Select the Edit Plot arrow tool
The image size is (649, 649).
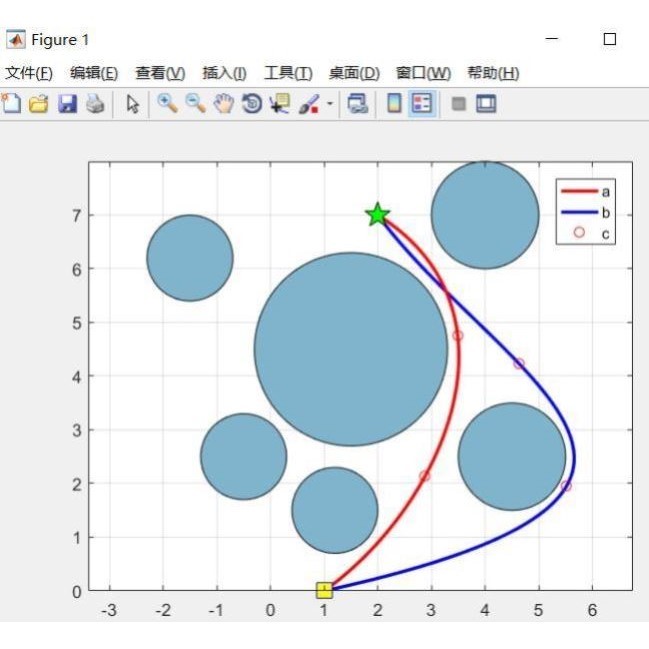tap(132, 103)
